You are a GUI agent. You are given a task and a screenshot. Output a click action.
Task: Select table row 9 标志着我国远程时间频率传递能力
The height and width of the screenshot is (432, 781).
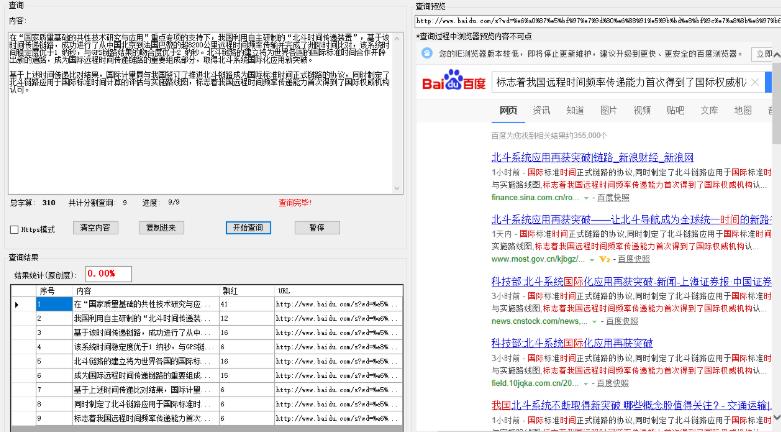pos(207,419)
